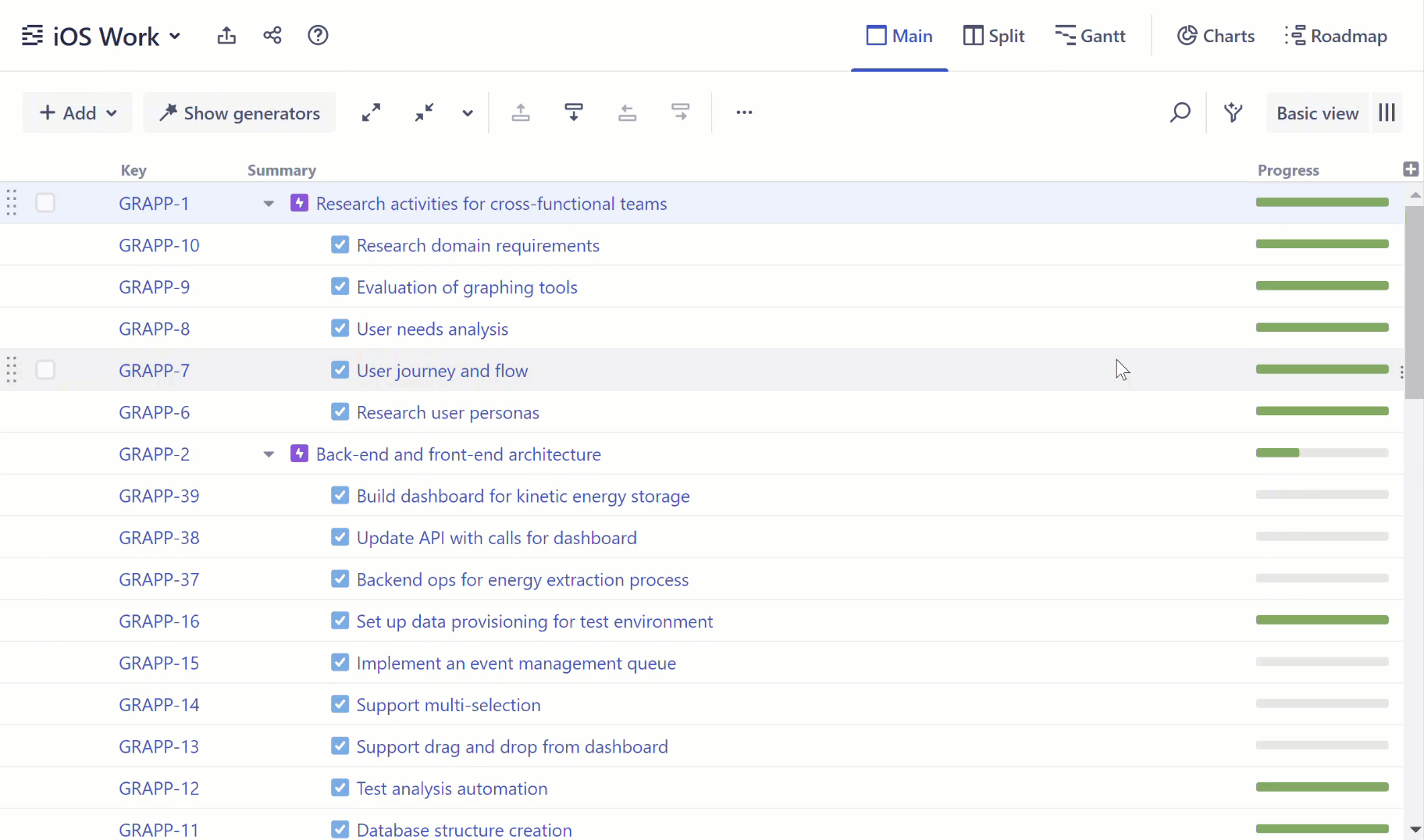Collapse the GRAPP-2 architecture group
This screenshot has height=840, width=1424.
click(269, 454)
